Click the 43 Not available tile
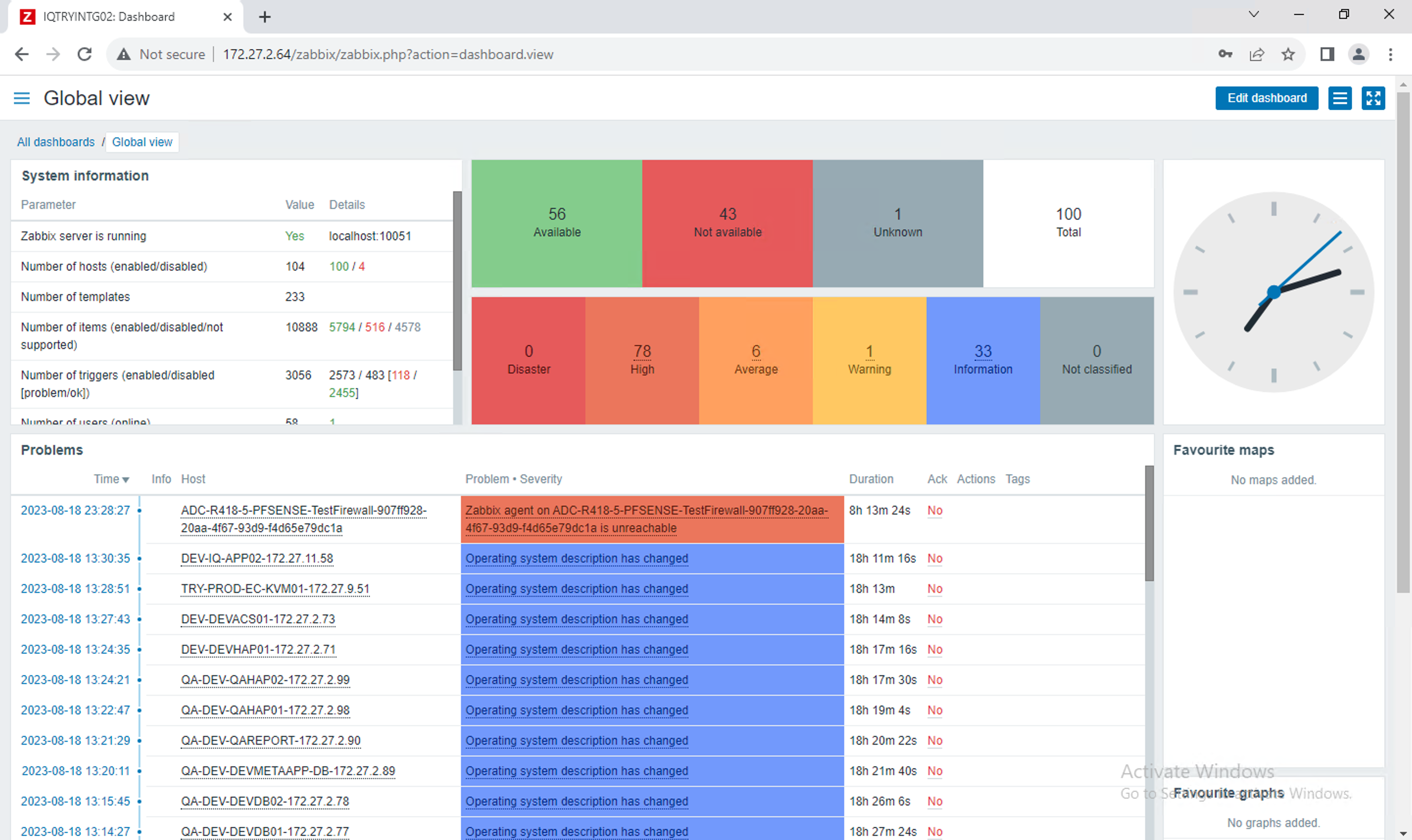This screenshot has width=1412, height=840. [x=728, y=223]
